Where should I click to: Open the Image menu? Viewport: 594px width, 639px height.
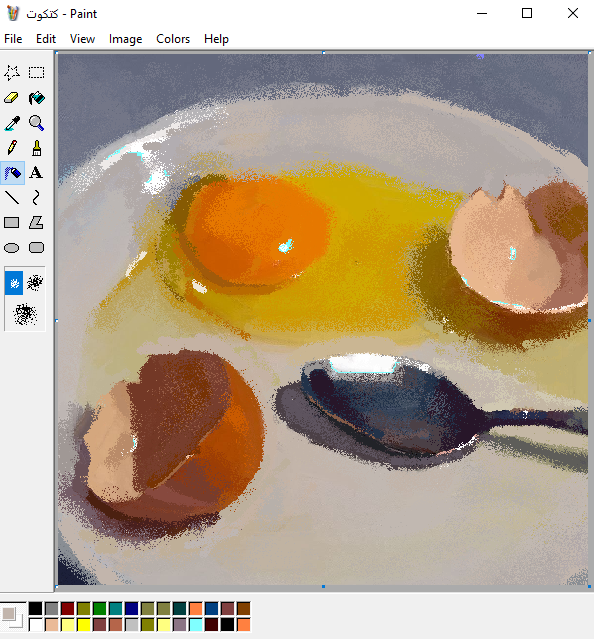[x=125, y=39]
